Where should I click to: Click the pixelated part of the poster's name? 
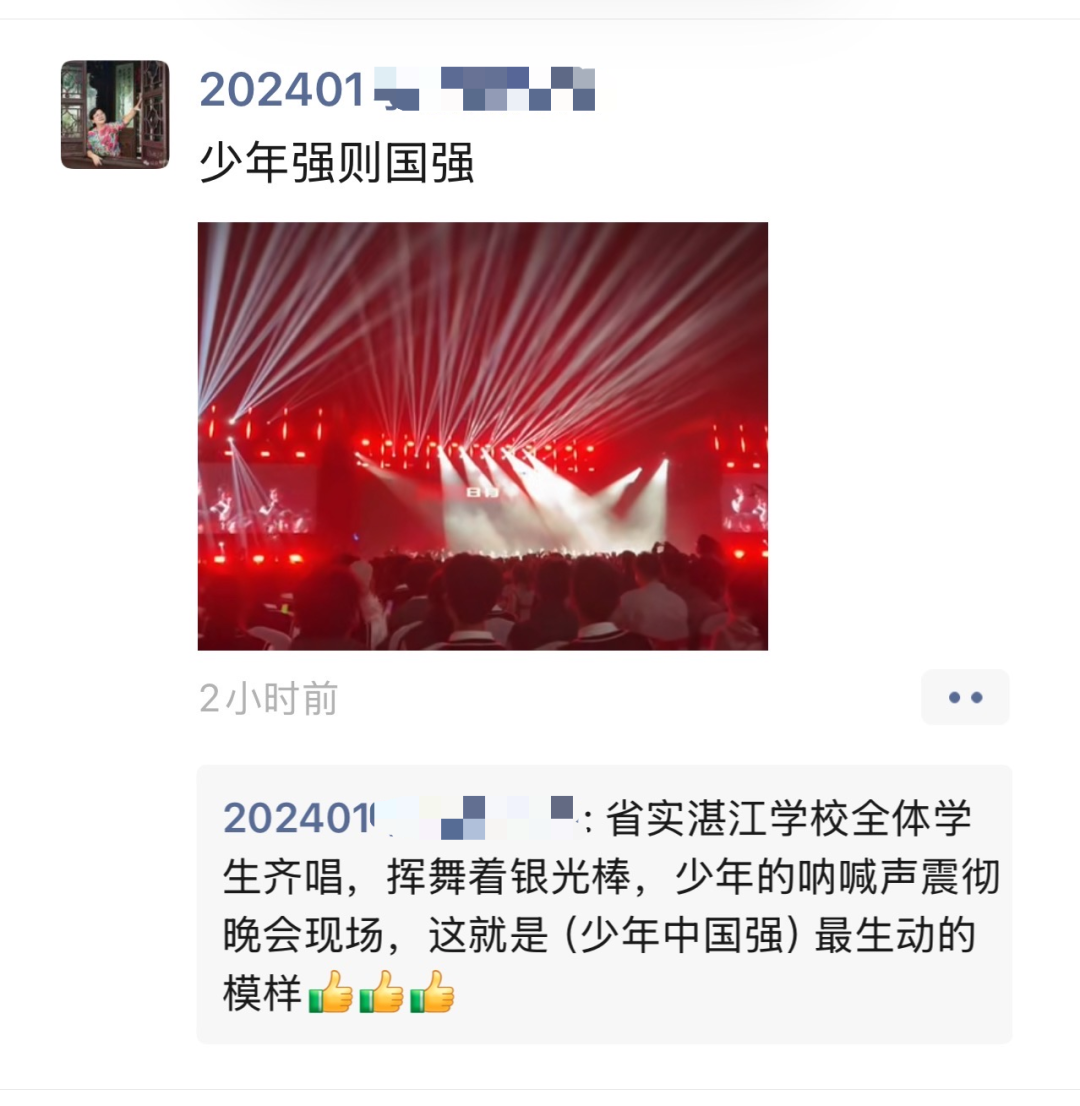click(x=485, y=90)
